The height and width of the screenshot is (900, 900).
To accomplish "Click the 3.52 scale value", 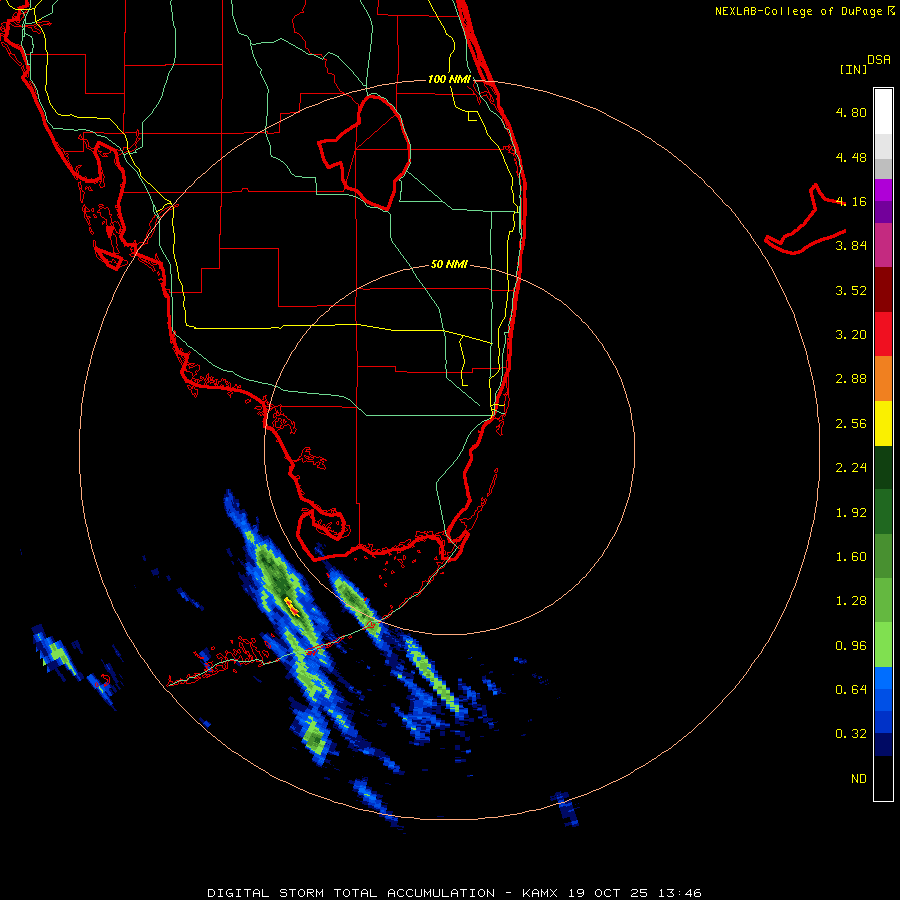I will pos(851,290).
